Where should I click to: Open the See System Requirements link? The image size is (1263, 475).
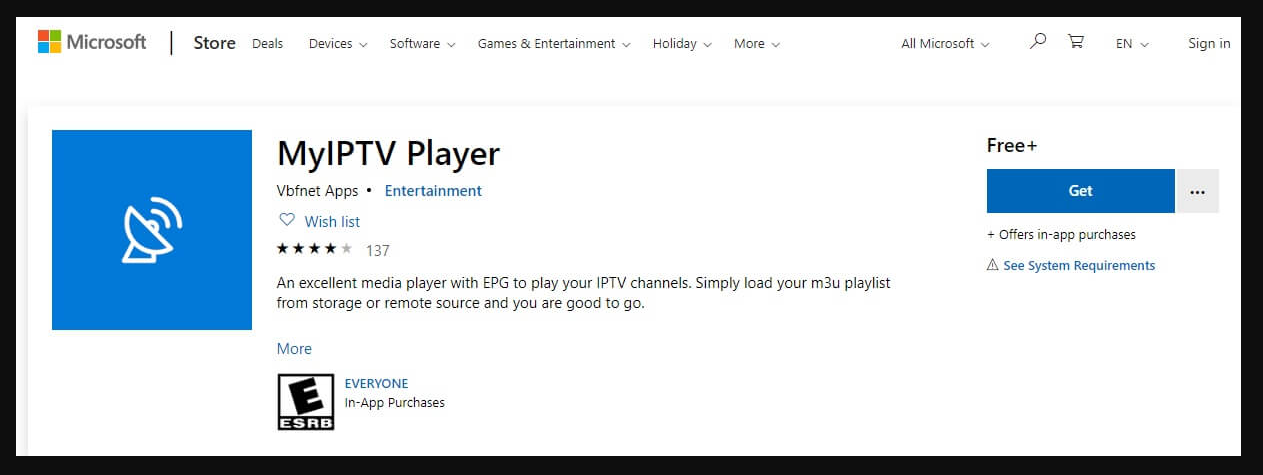pyautogui.click(x=1079, y=265)
